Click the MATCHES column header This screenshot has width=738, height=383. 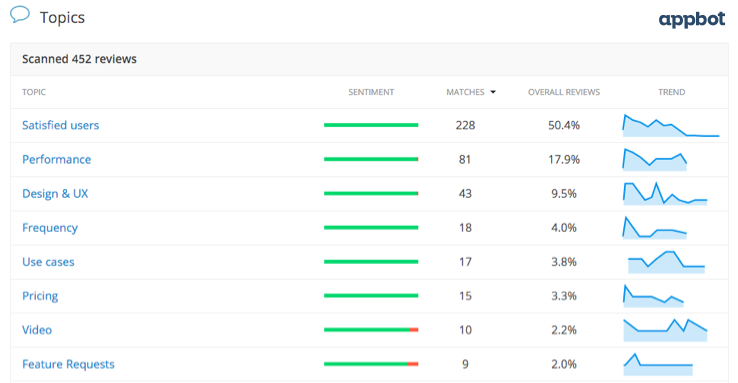coord(465,92)
